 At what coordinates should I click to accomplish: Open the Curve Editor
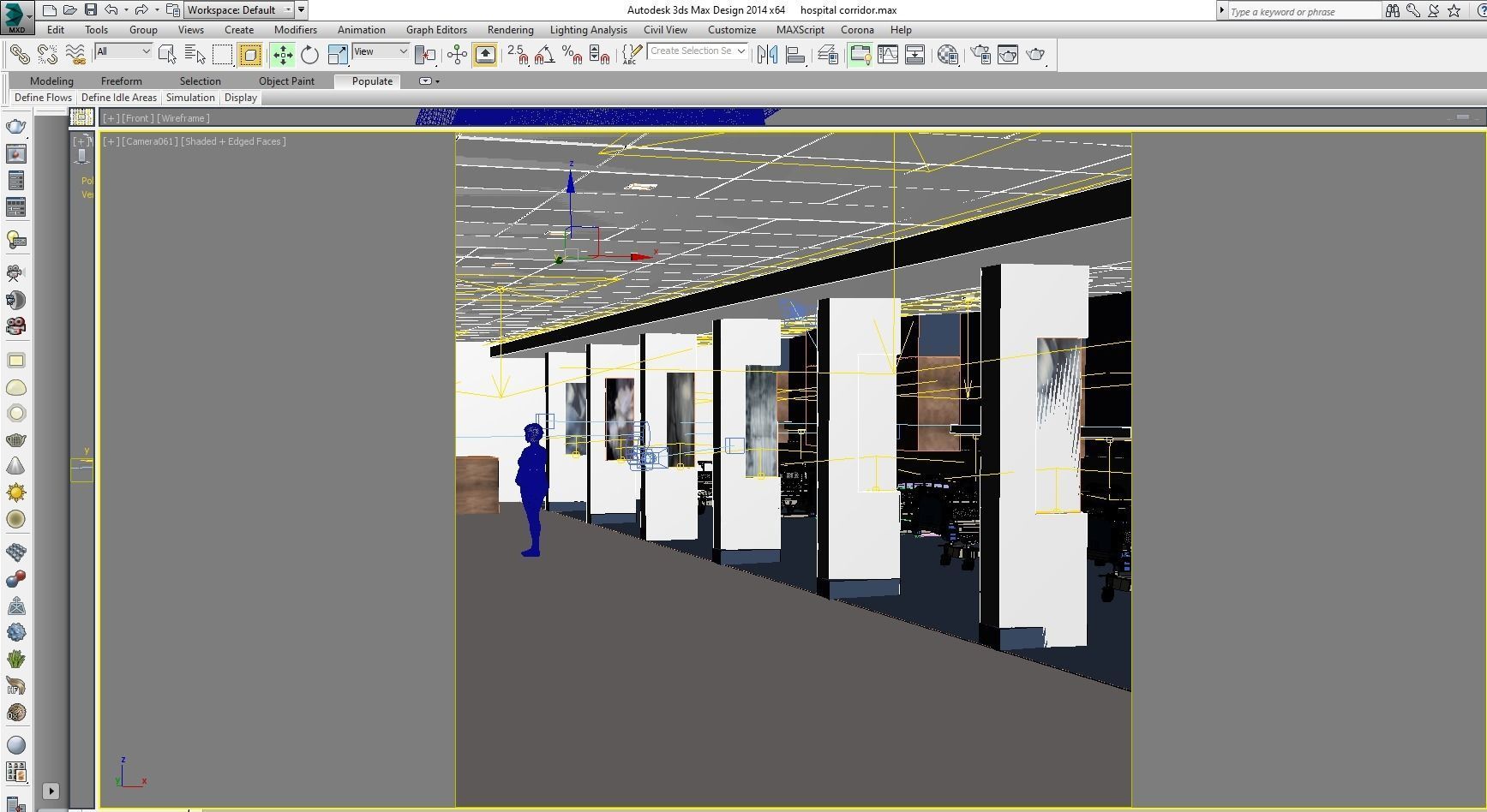coord(888,55)
